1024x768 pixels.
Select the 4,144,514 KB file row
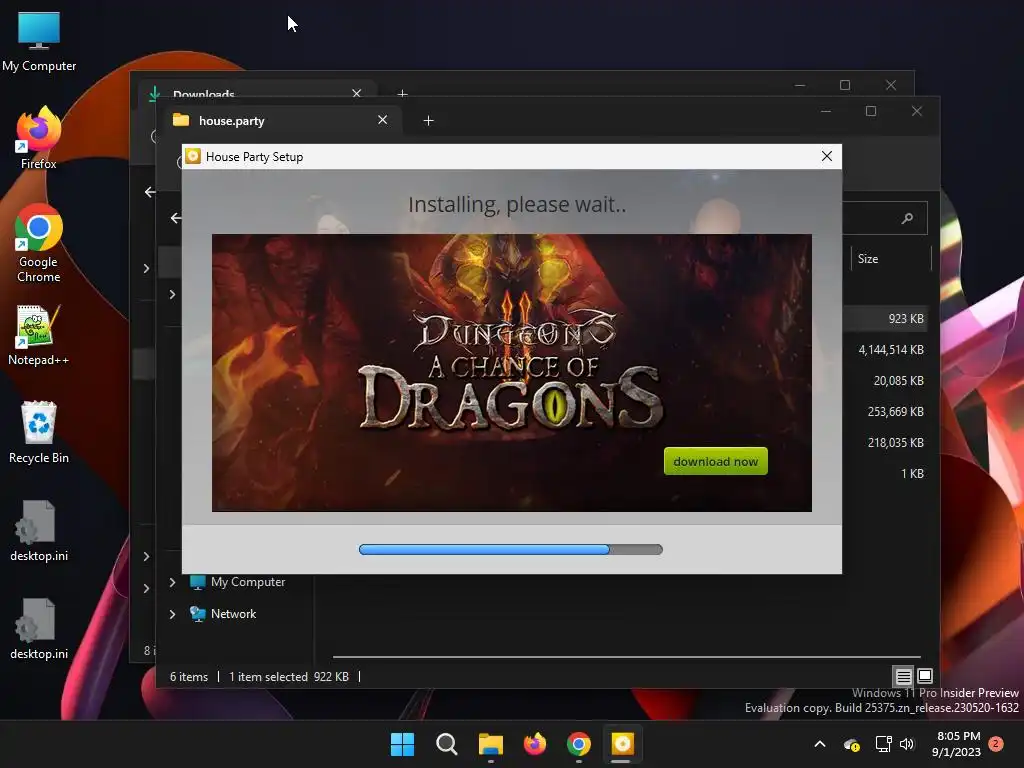[x=885, y=349]
